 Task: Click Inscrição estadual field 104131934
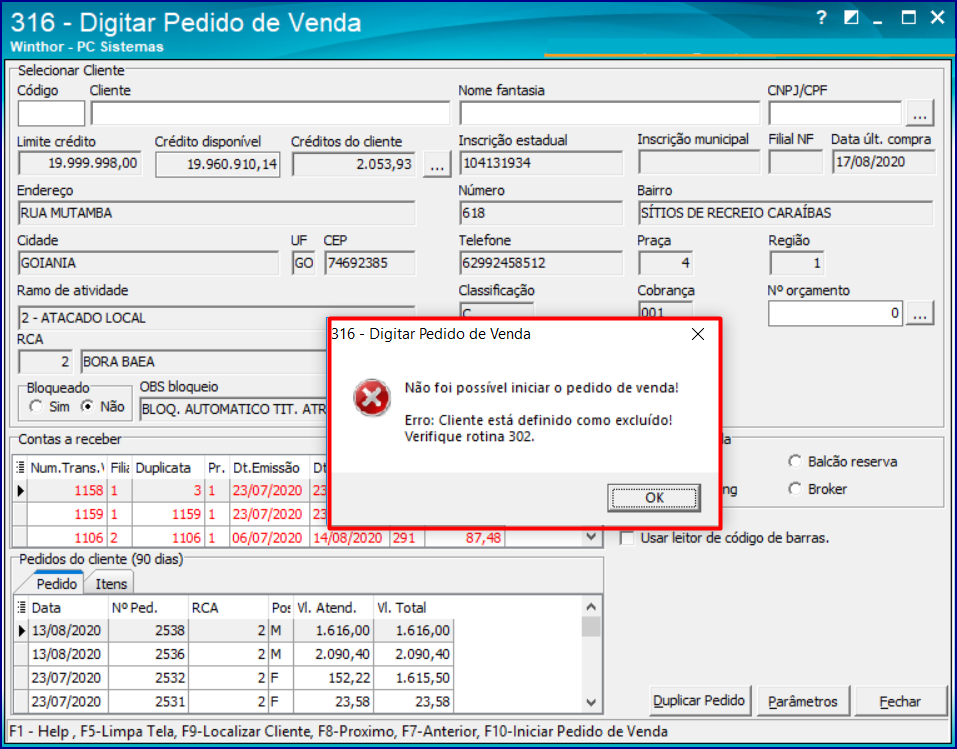(x=541, y=163)
